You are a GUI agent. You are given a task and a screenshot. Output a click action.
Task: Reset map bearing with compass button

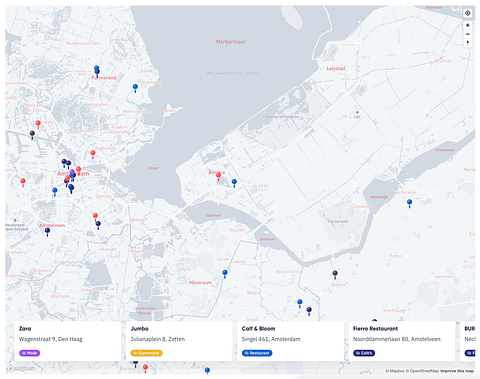click(468, 43)
